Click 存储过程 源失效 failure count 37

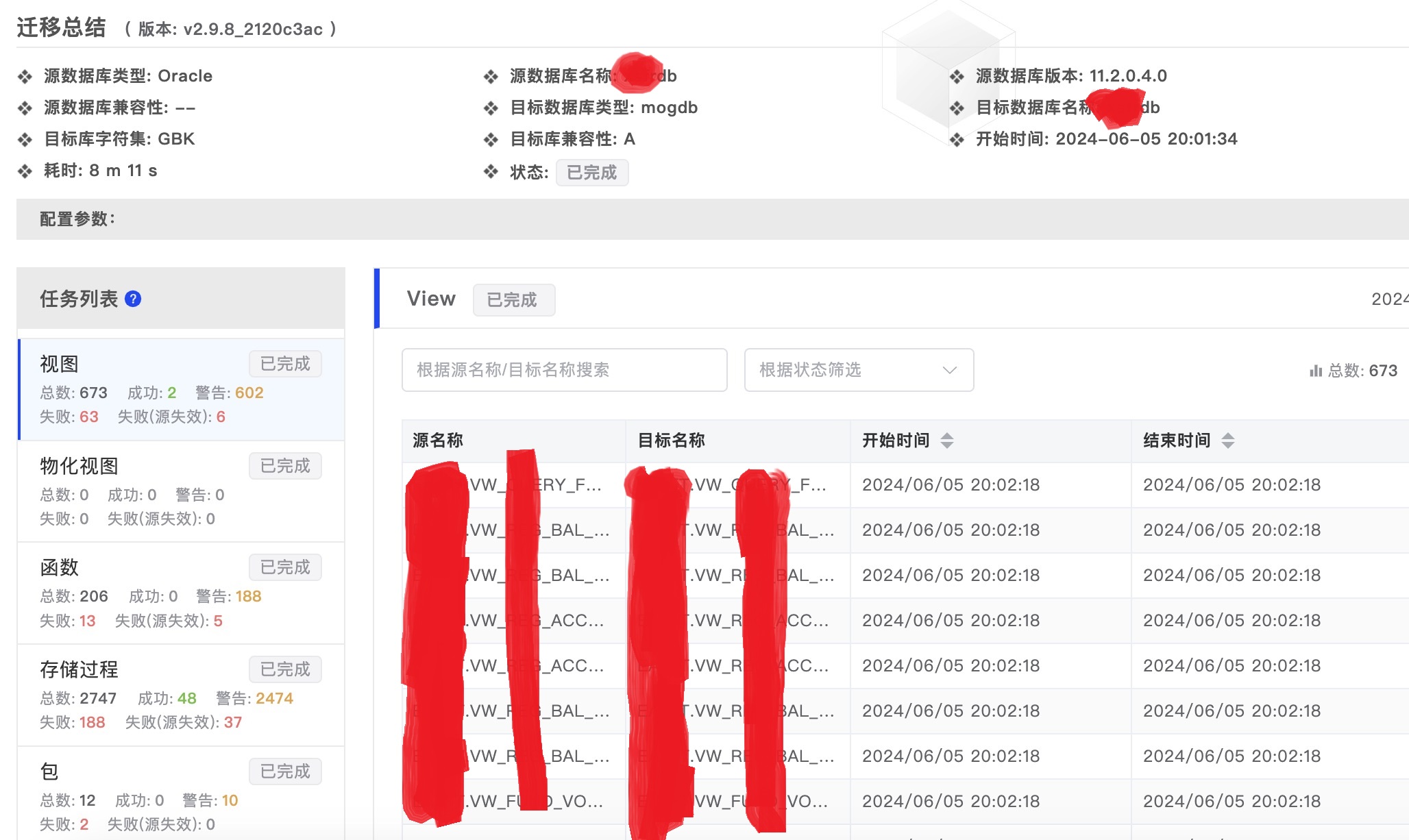click(x=233, y=722)
